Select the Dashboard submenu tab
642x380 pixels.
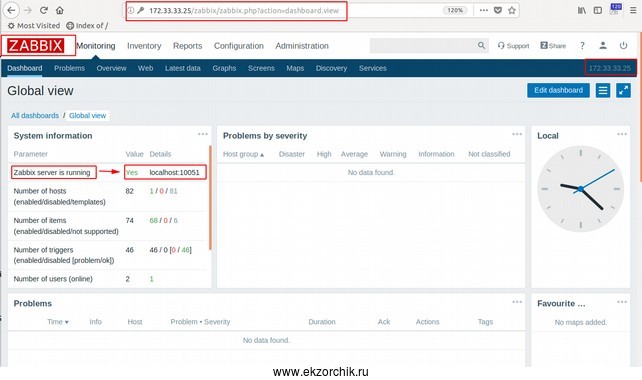coord(25,68)
